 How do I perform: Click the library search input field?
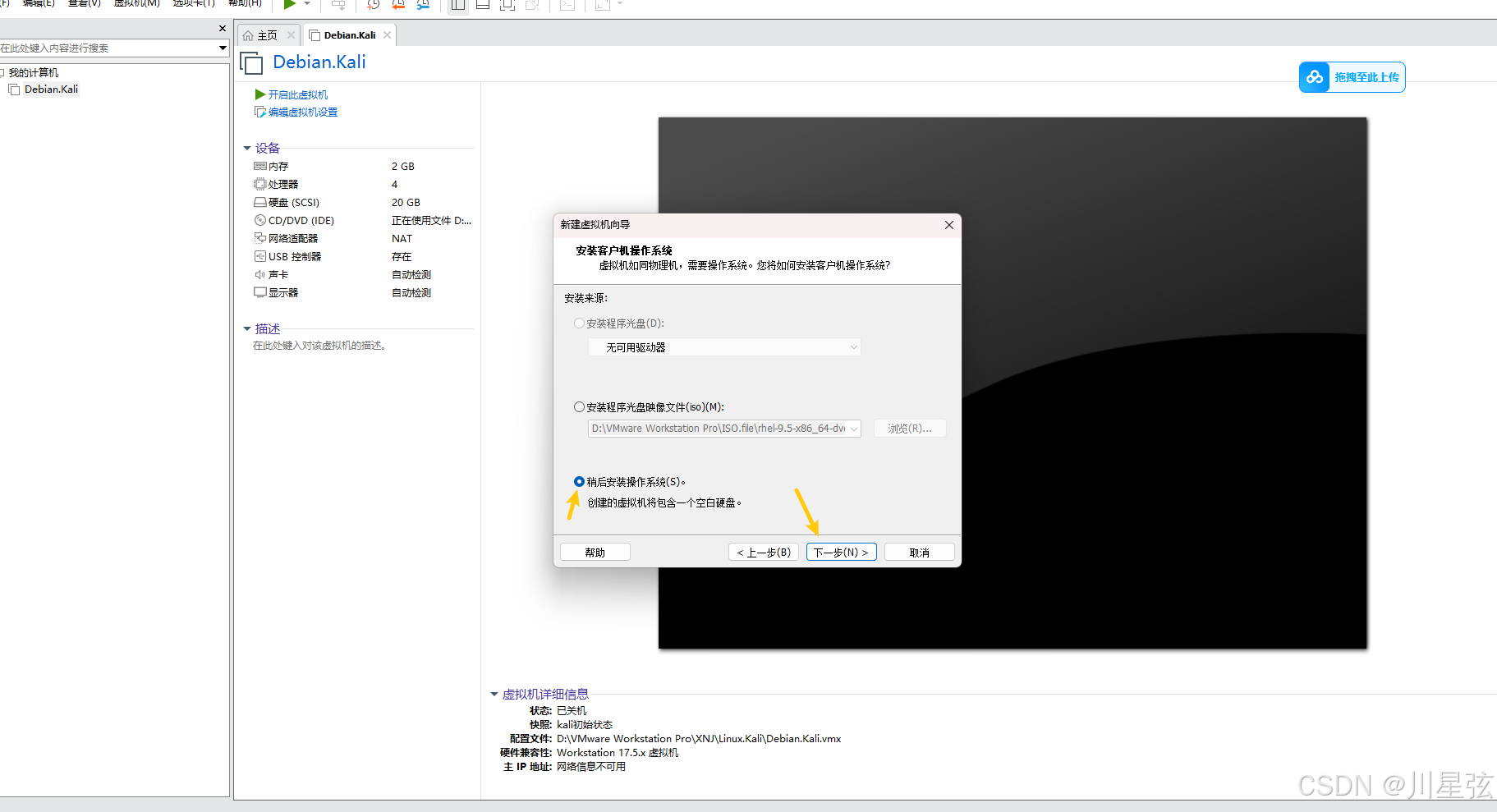tap(107, 48)
